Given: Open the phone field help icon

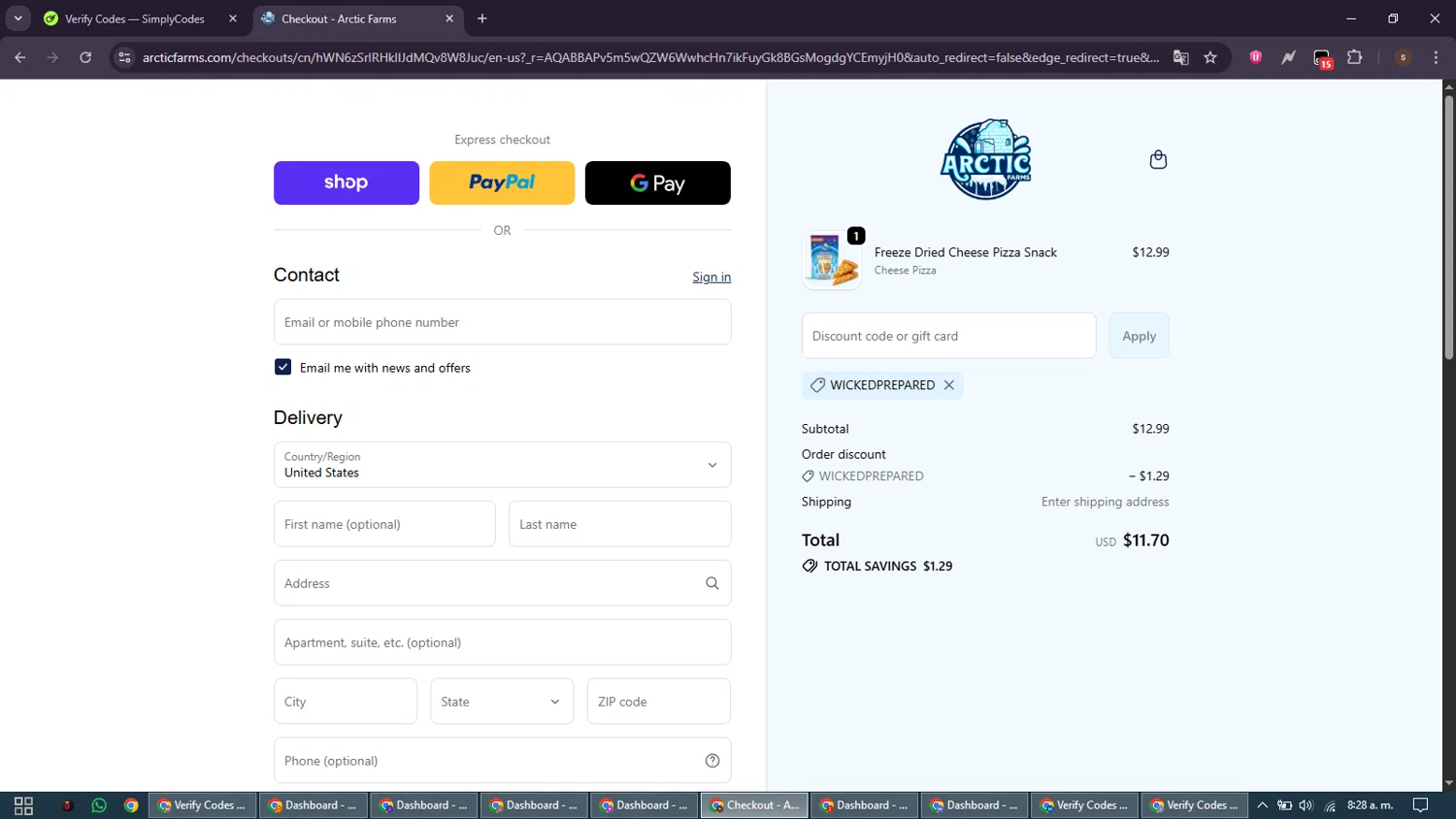Looking at the screenshot, I should [x=712, y=761].
